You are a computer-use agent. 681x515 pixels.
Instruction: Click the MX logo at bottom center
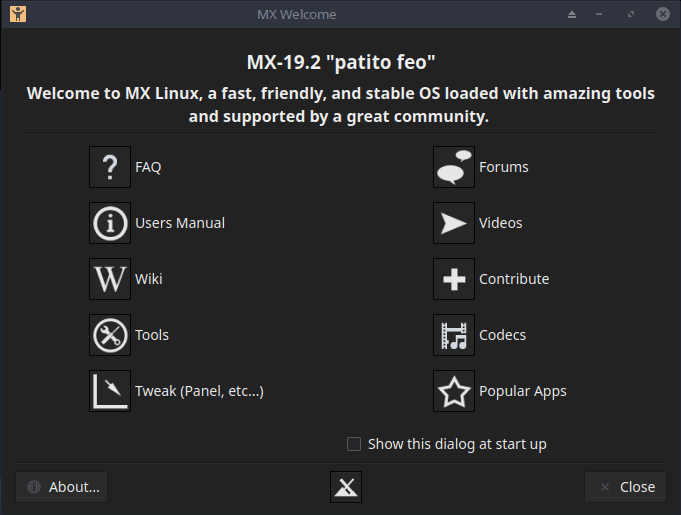coord(346,487)
